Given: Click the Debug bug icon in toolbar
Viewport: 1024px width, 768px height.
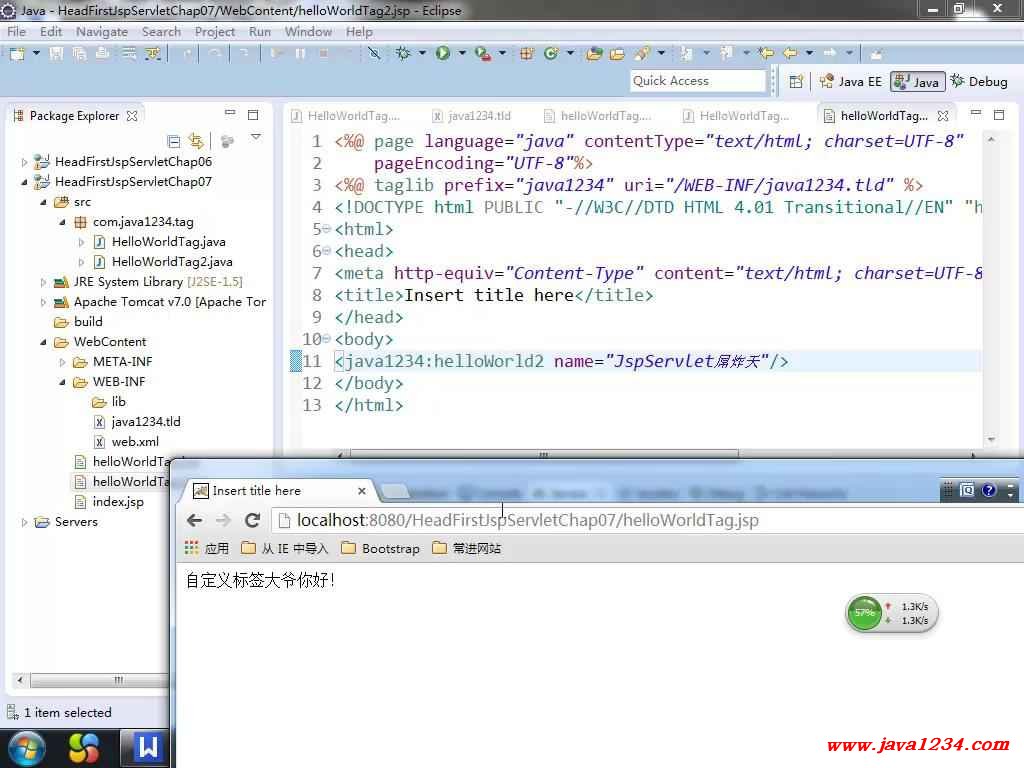Looking at the screenshot, I should [403, 53].
